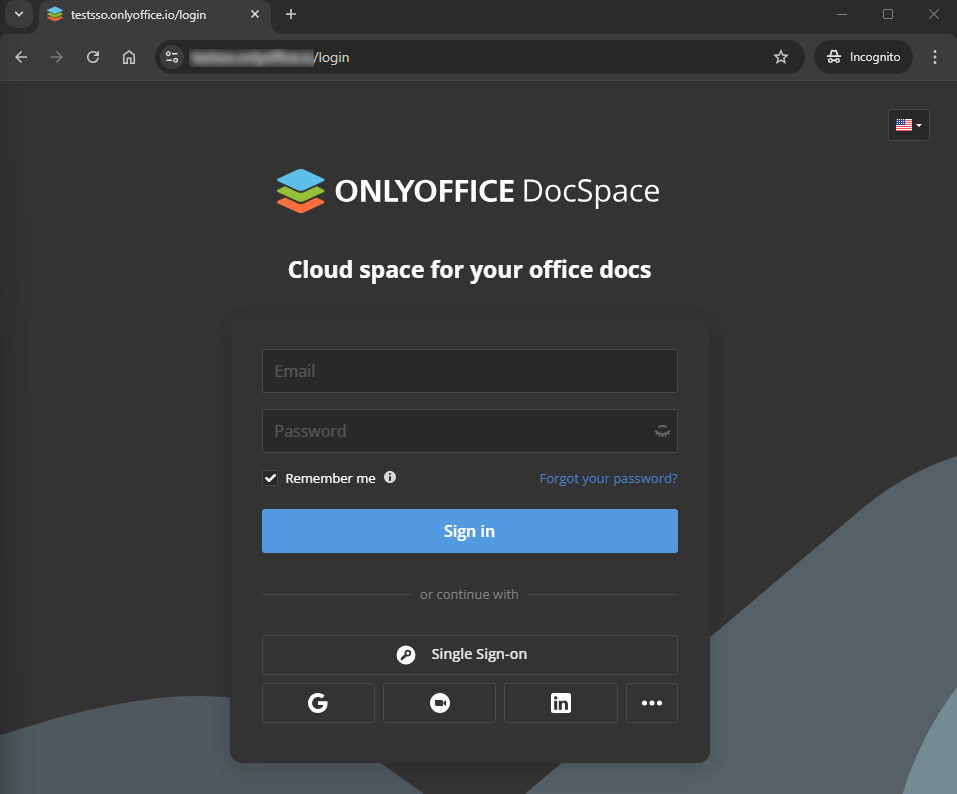This screenshot has width=957, height=794.
Task: Click the Single Sign-on key icon
Action: [x=406, y=654]
